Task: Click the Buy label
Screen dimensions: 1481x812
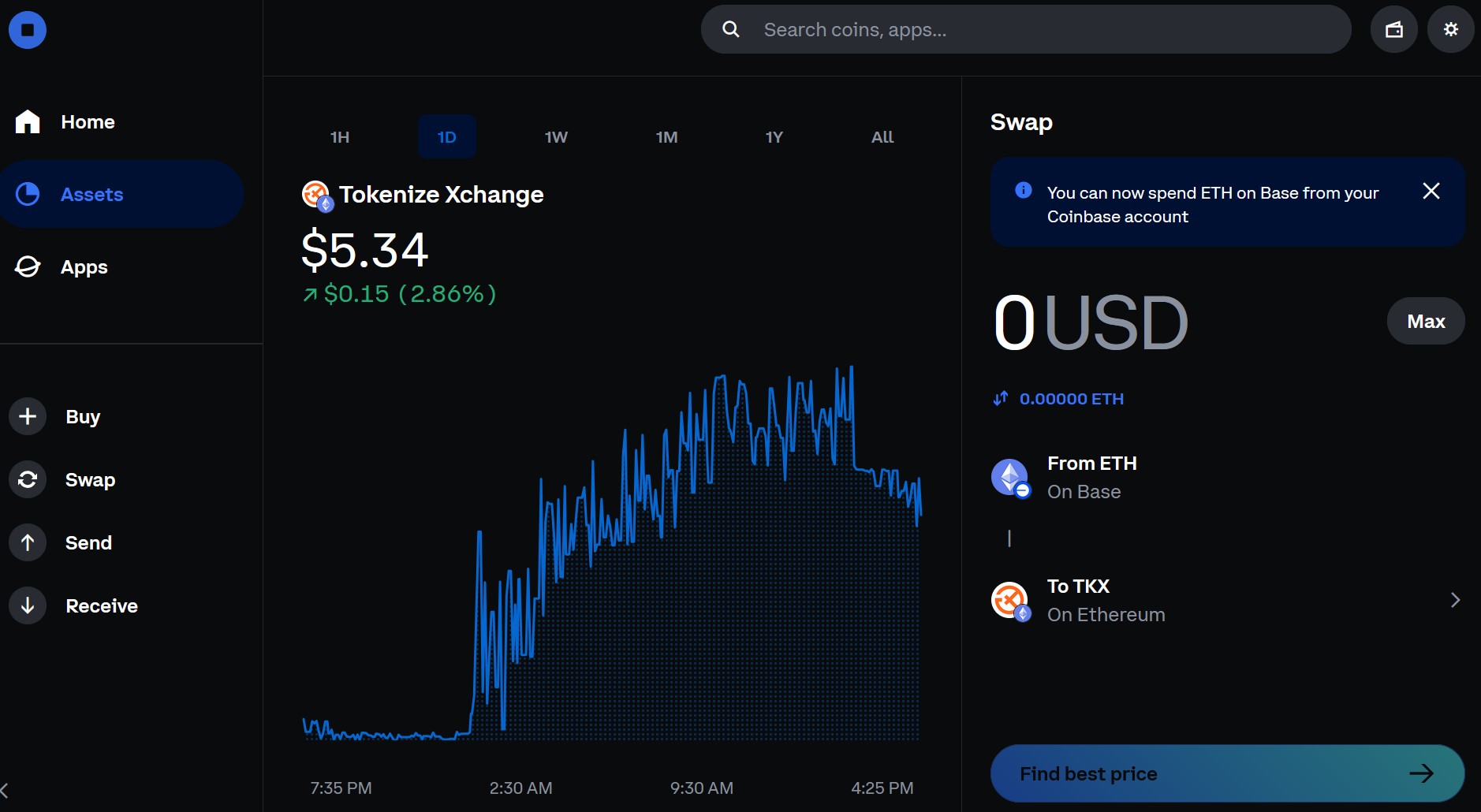Action: point(83,417)
